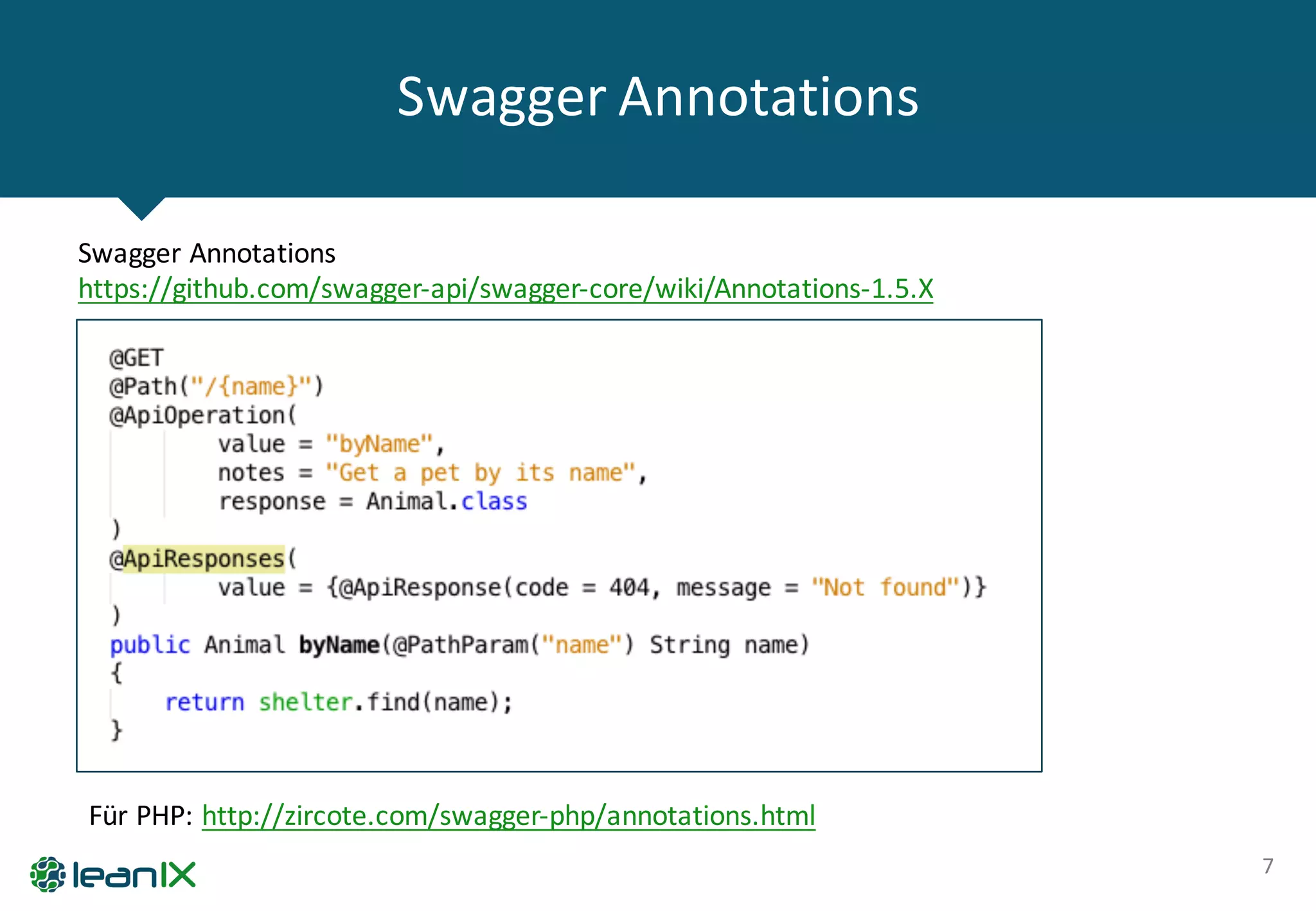Click the 'Für PHP:' label
This screenshot has height=911, width=1316.
[x=141, y=816]
